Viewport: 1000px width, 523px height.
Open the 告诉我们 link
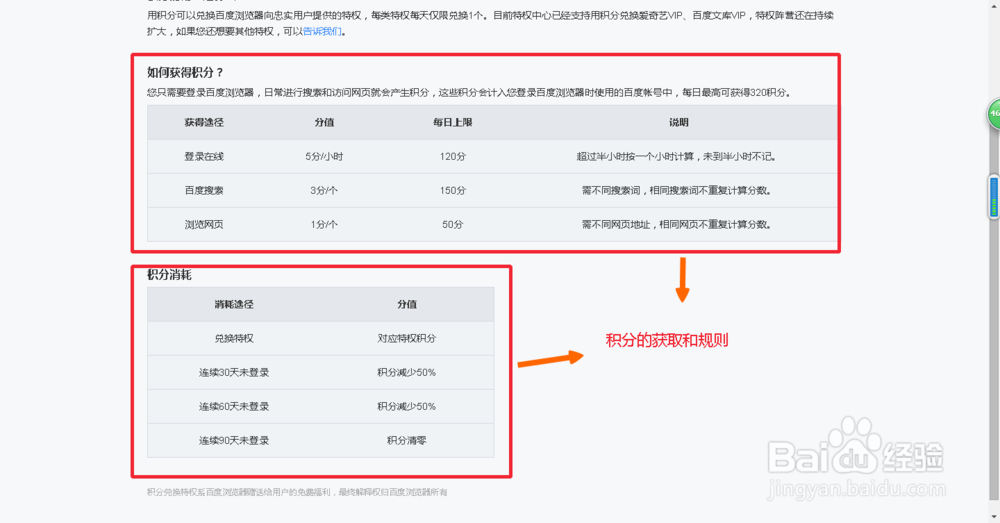click(322, 31)
